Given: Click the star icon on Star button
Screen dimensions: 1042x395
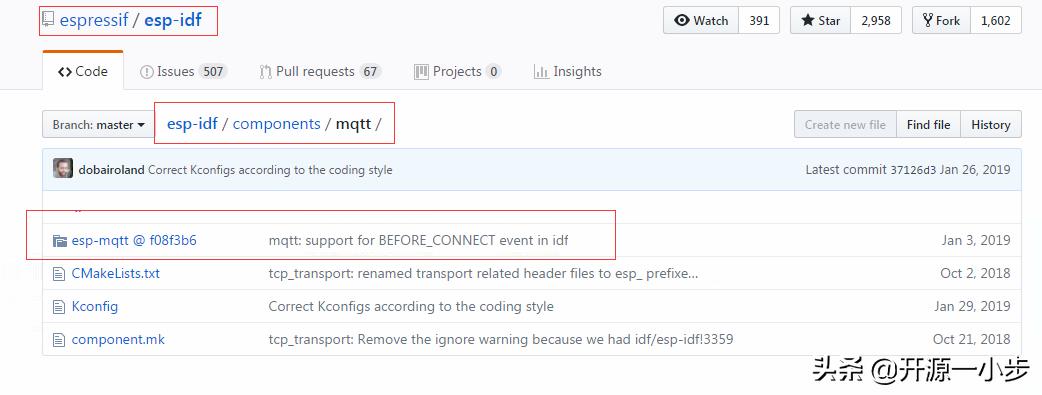Looking at the screenshot, I should click(808, 21).
